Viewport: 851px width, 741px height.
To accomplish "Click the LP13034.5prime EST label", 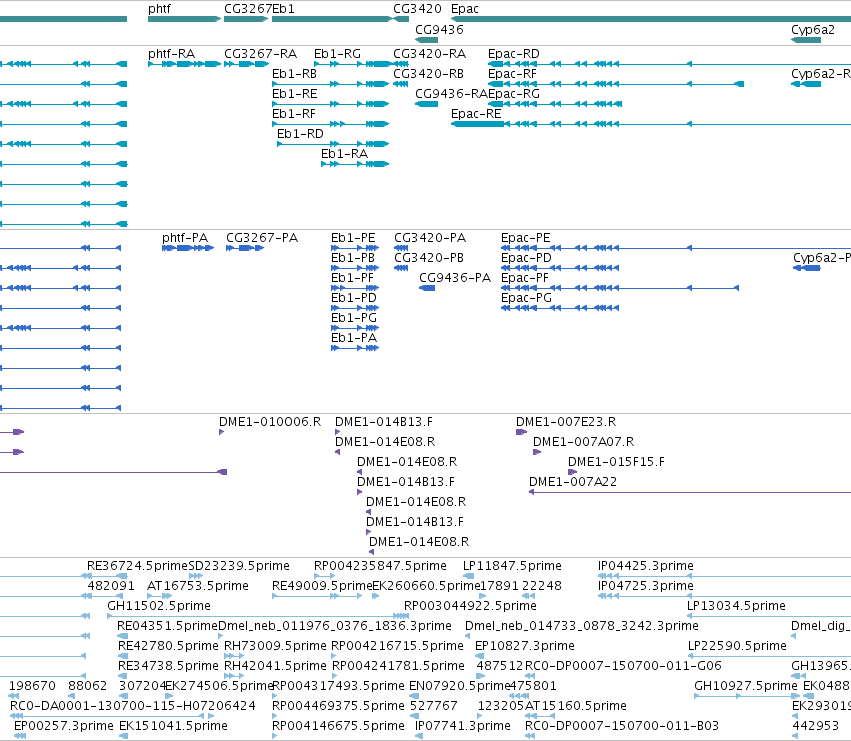I will (736, 606).
